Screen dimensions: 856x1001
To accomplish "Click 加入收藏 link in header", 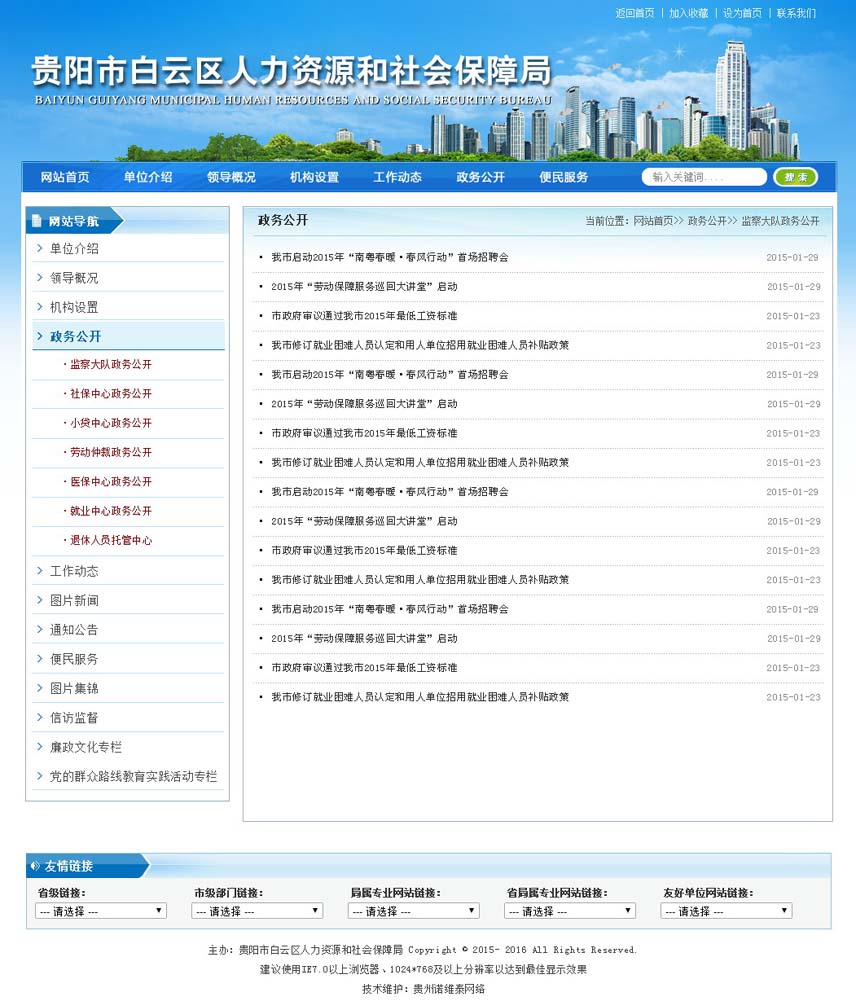I will [688, 13].
